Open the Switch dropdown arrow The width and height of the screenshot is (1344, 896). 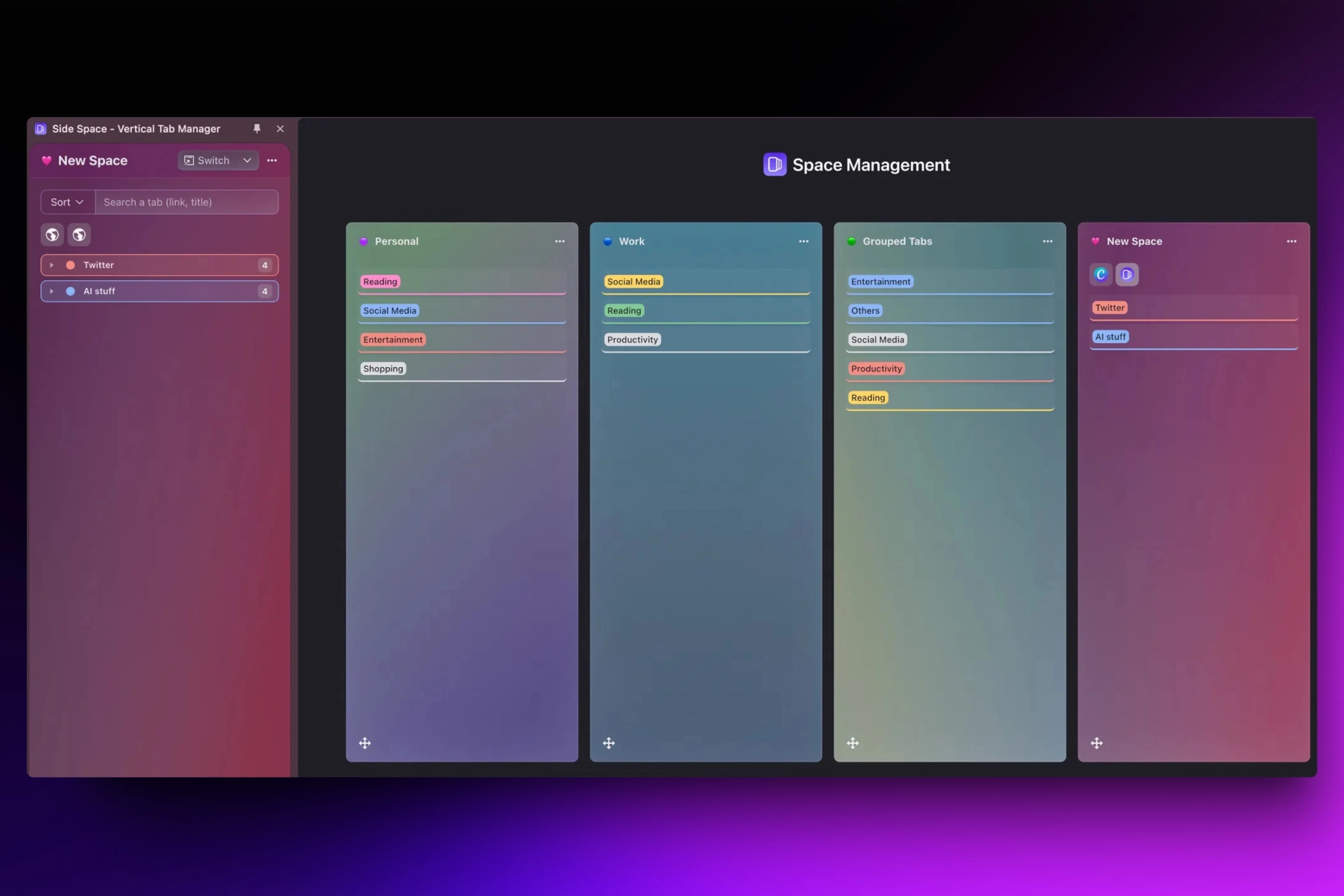246,160
